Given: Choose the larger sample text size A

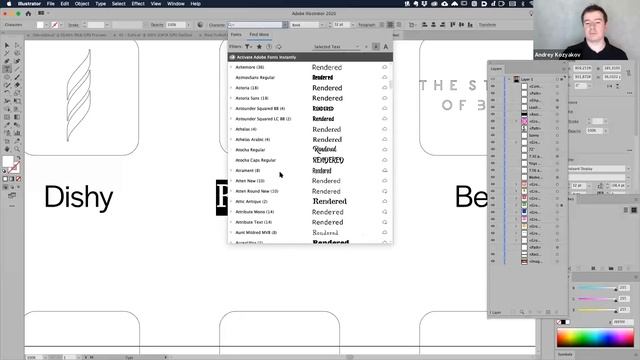Looking at the screenshot, I should pyautogui.click(x=386, y=47).
